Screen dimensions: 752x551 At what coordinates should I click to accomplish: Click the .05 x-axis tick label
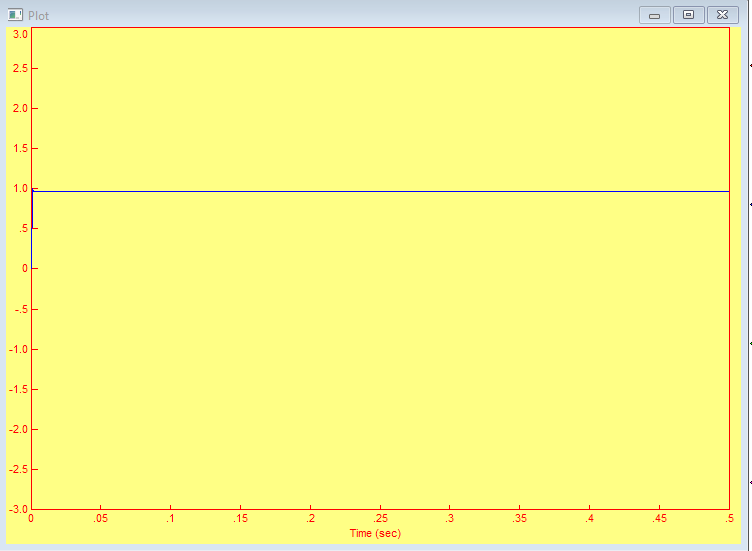101,518
